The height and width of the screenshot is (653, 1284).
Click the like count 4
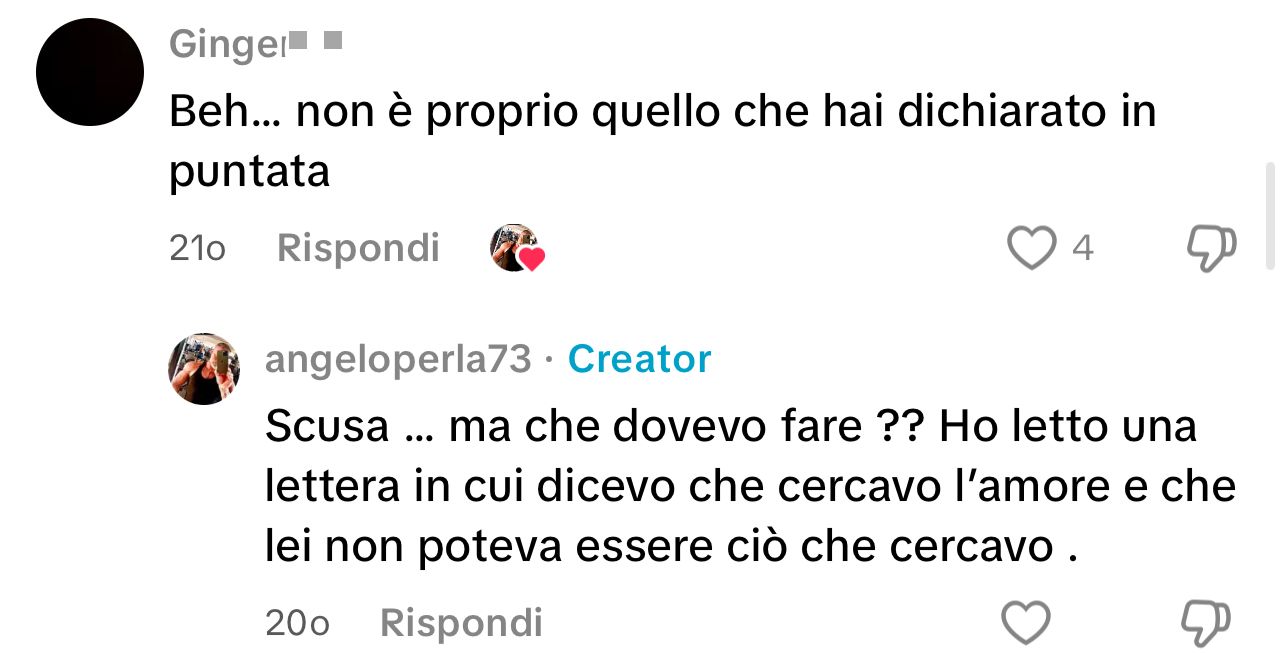click(1083, 248)
